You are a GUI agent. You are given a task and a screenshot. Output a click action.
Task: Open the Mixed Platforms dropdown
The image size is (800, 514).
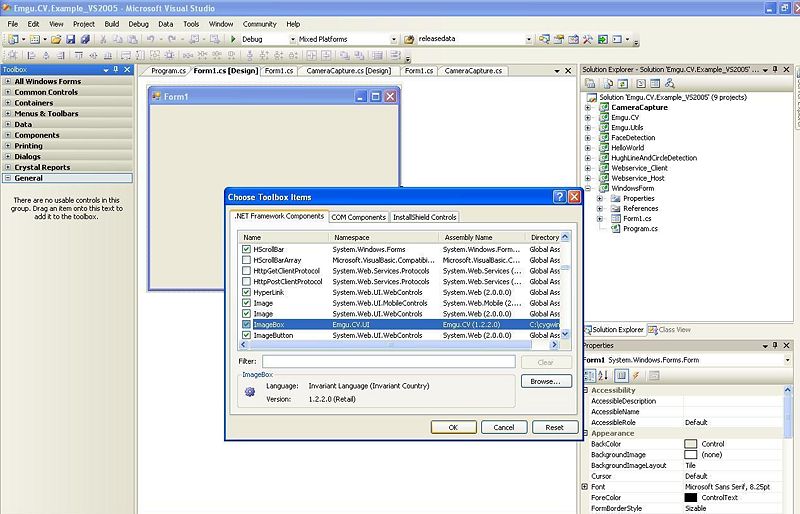coord(394,39)
